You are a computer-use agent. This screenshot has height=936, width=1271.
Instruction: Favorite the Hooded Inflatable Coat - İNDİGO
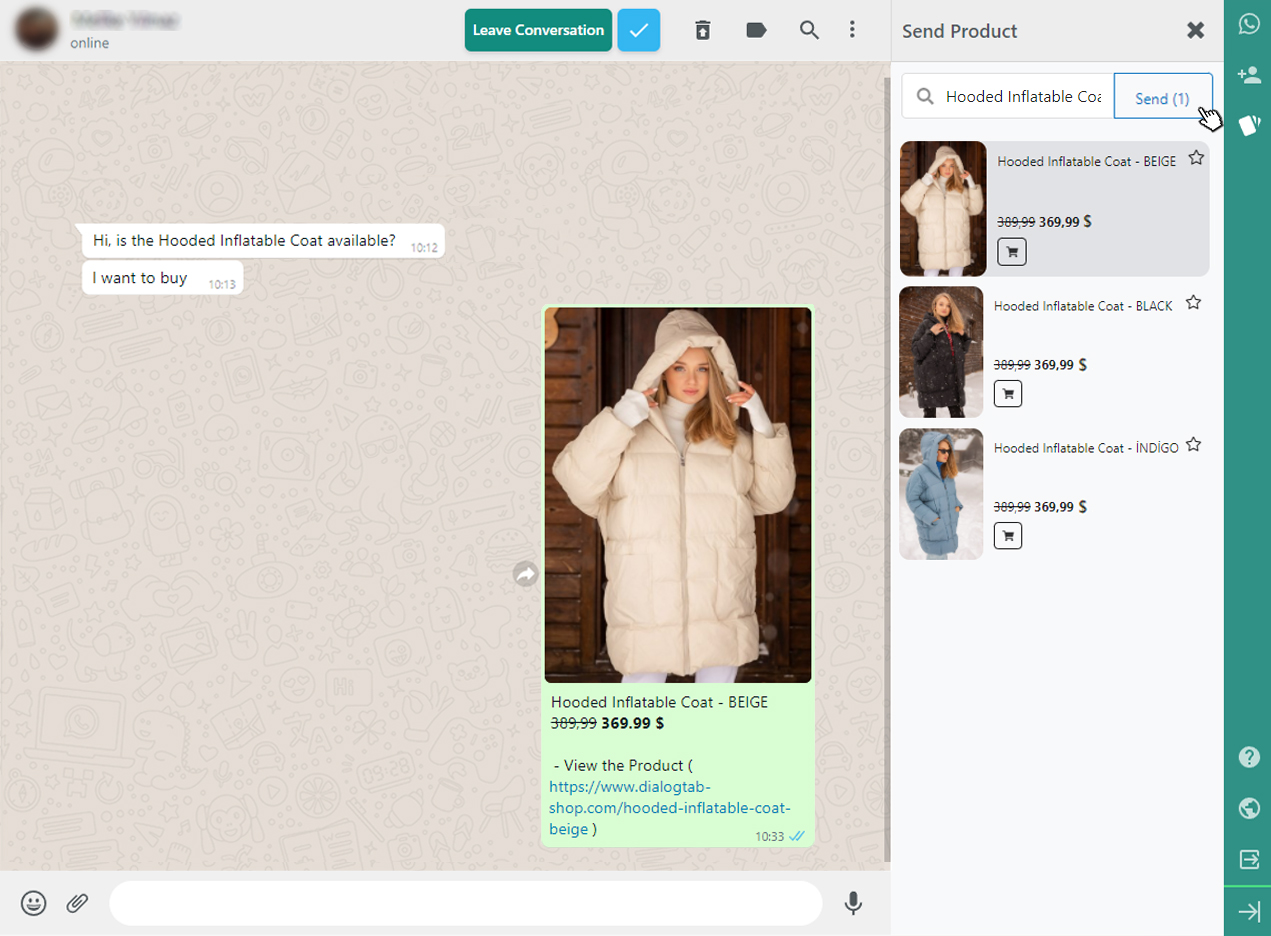pyautogui.click(x=1194, y=444)
